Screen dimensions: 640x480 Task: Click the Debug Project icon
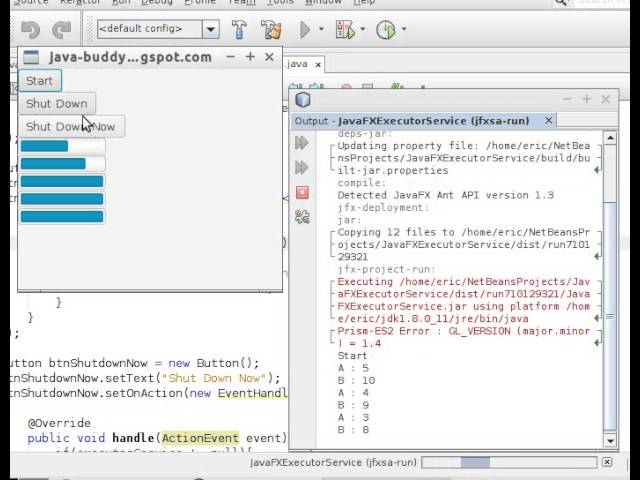click(x=345, y=29)
